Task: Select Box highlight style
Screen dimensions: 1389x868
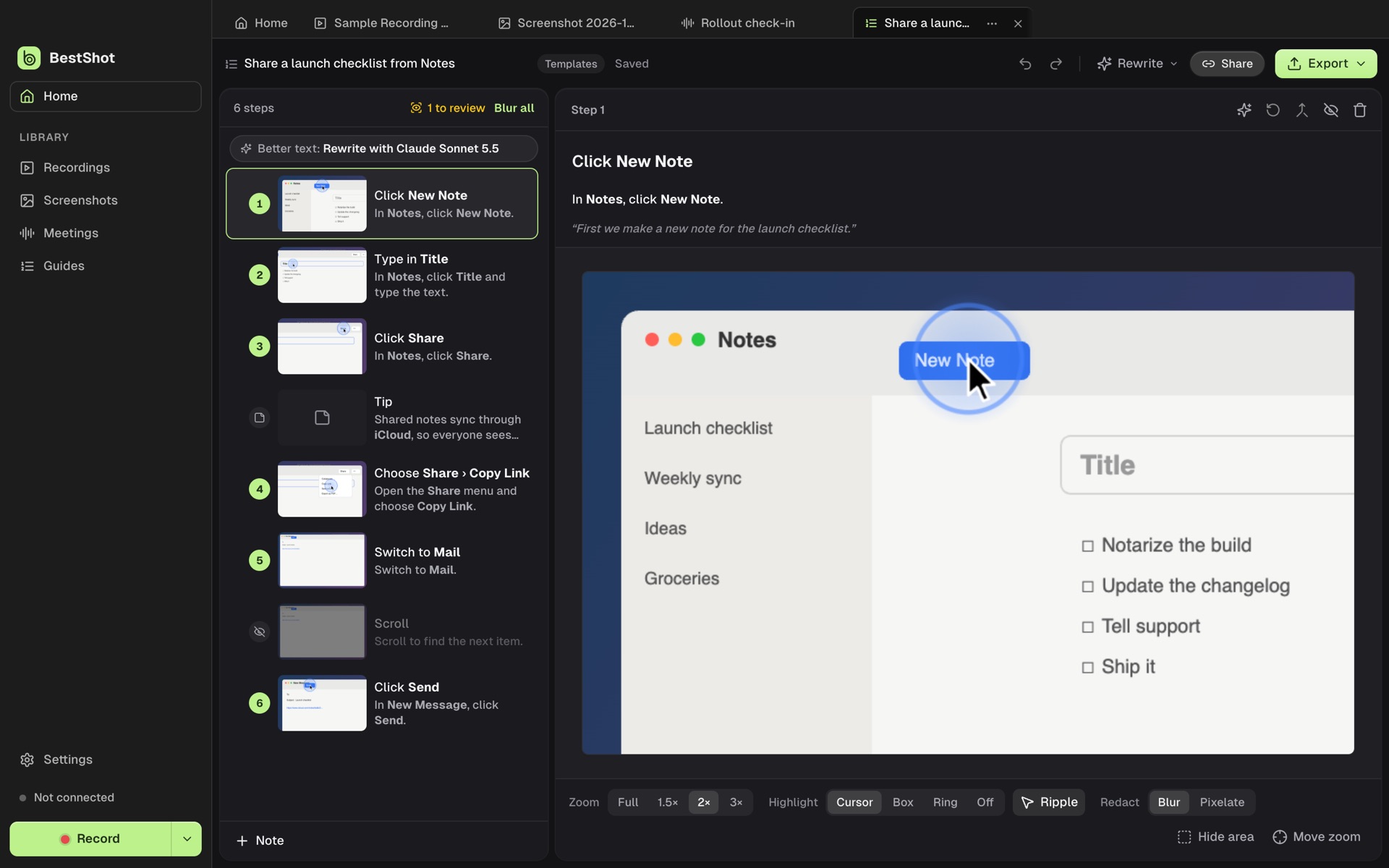Action: point(903,802)
